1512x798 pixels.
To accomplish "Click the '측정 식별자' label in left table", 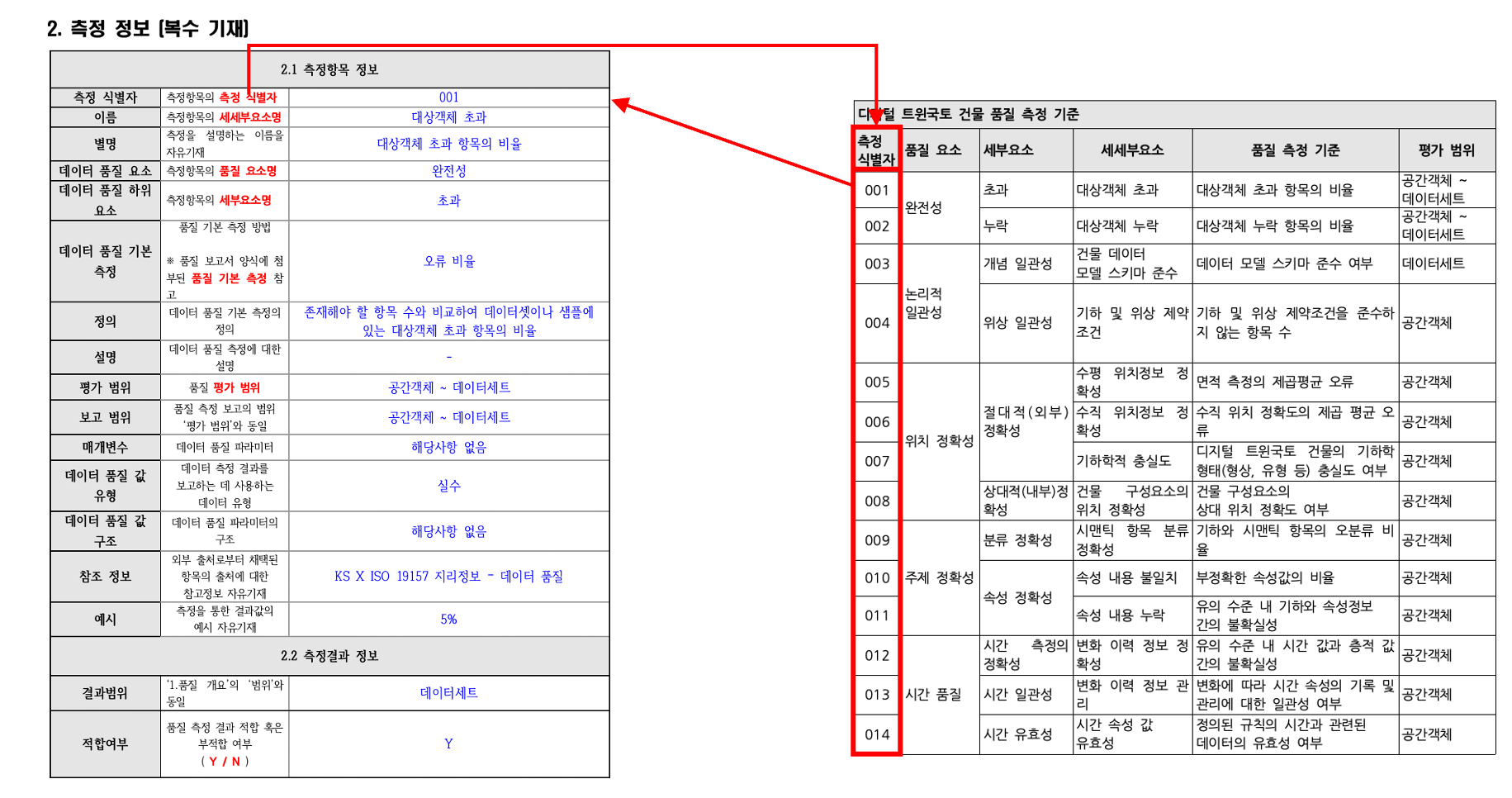I will click(x=105, y=97).
